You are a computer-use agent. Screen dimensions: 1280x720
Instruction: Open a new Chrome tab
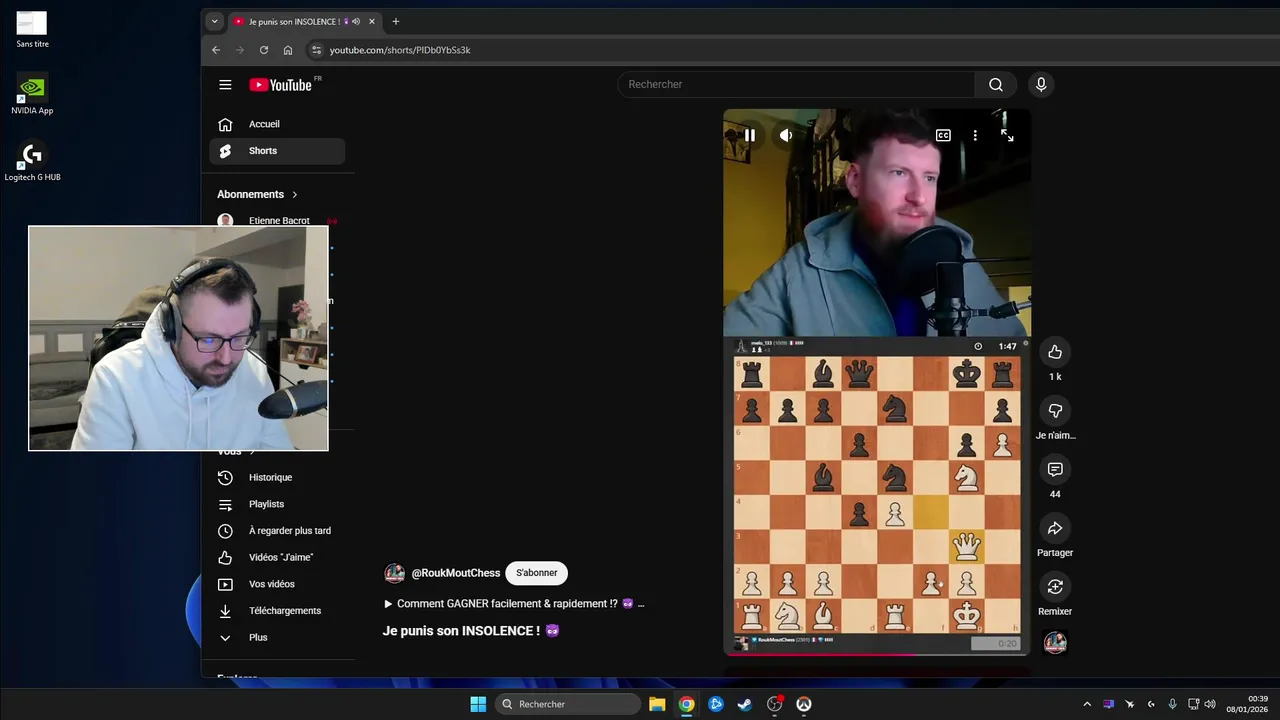395,21
